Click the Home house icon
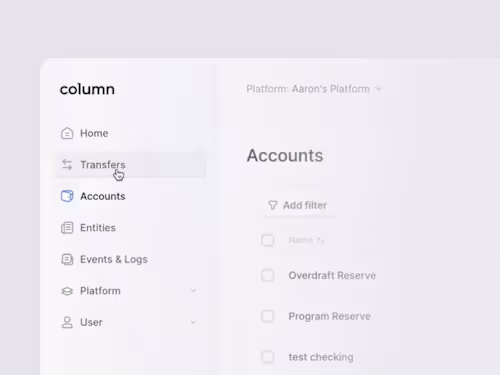Image resolution: width=500 pixels, height=375 pixels. tap(67, 133)
